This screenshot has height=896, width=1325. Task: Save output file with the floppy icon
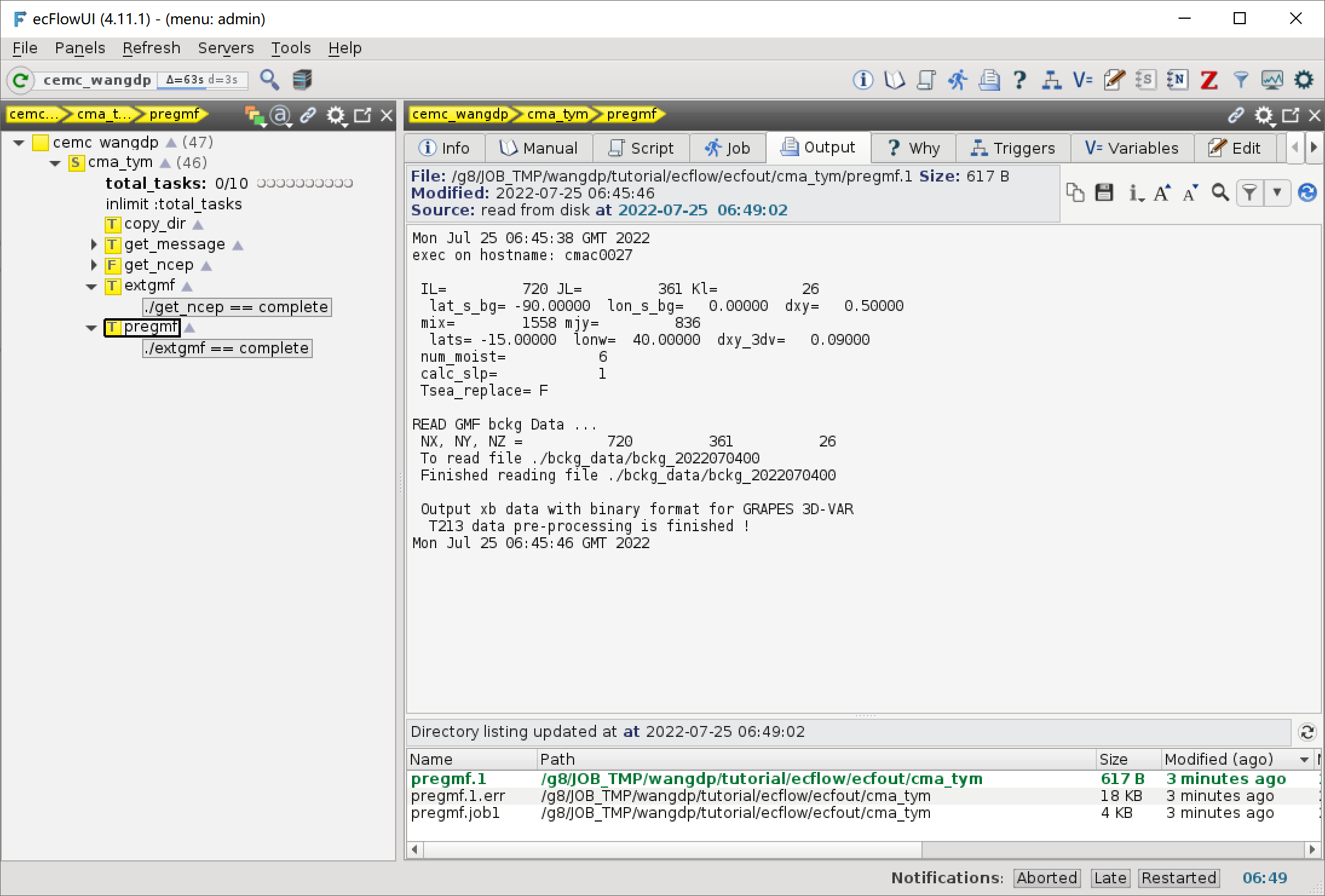pos(1104,193)
